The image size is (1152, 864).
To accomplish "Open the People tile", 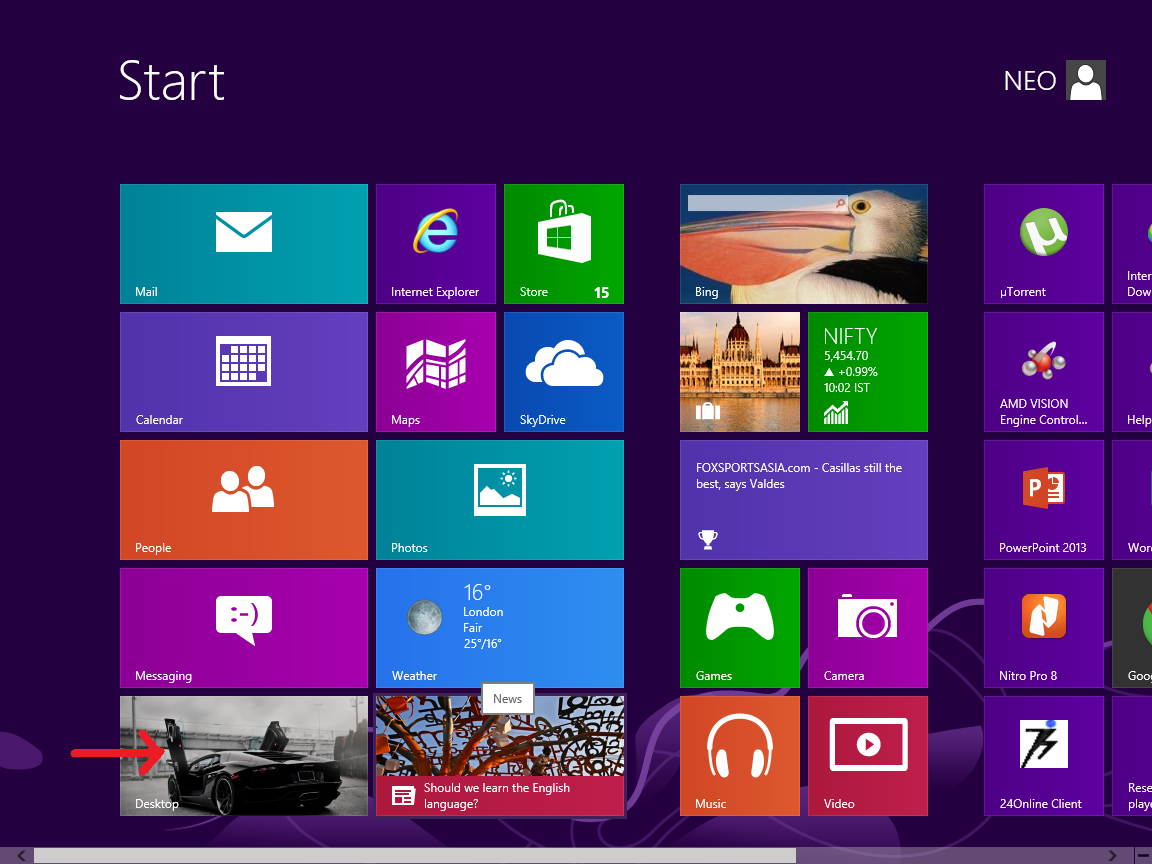I will tap(244, 500).
